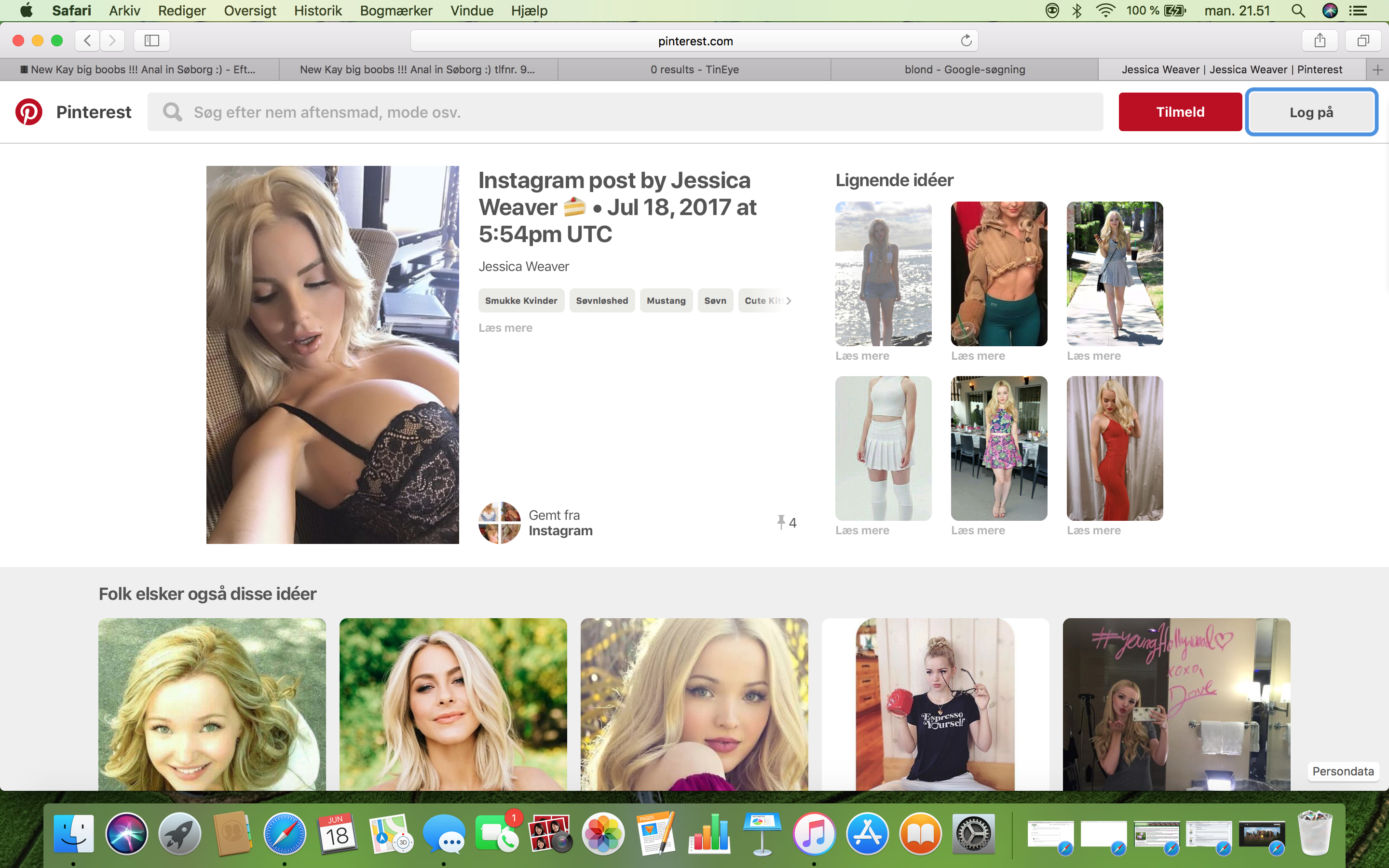Open Notification Center list icon
The height and width of the screenshot is (868, 1389).
1358,10
